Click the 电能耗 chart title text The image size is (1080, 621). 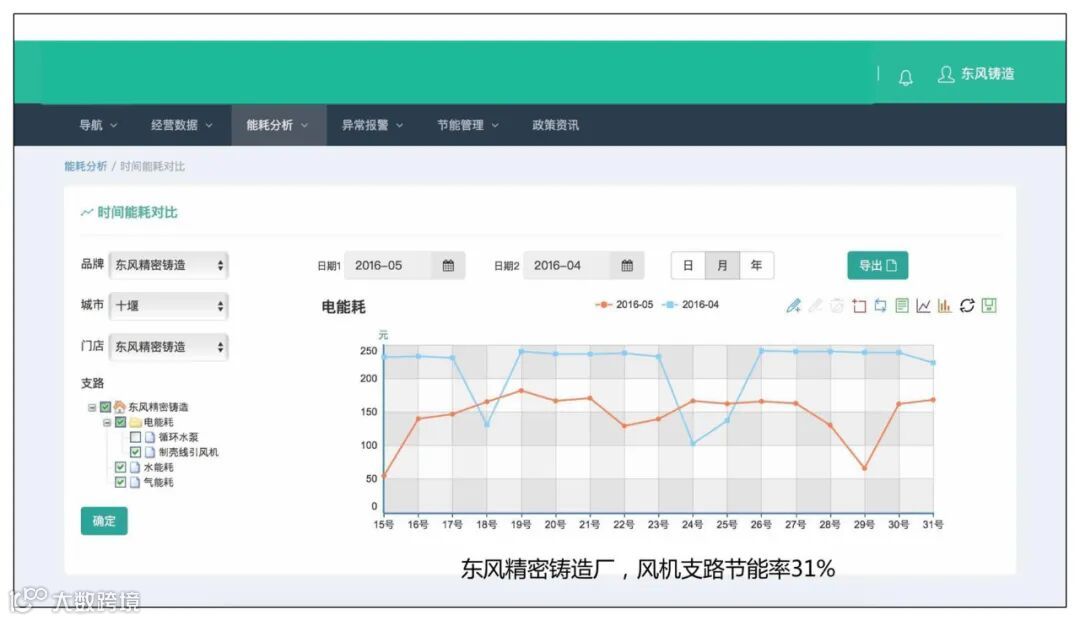pos(343,307)
